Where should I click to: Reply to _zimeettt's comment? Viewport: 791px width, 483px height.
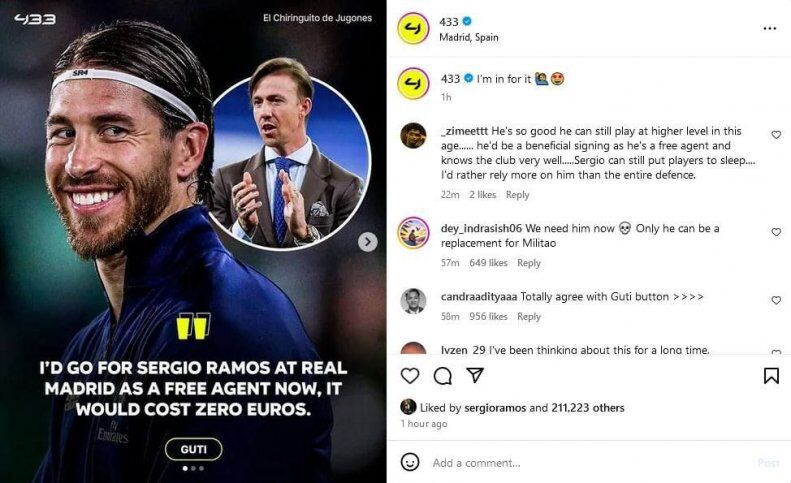point(518,195)
